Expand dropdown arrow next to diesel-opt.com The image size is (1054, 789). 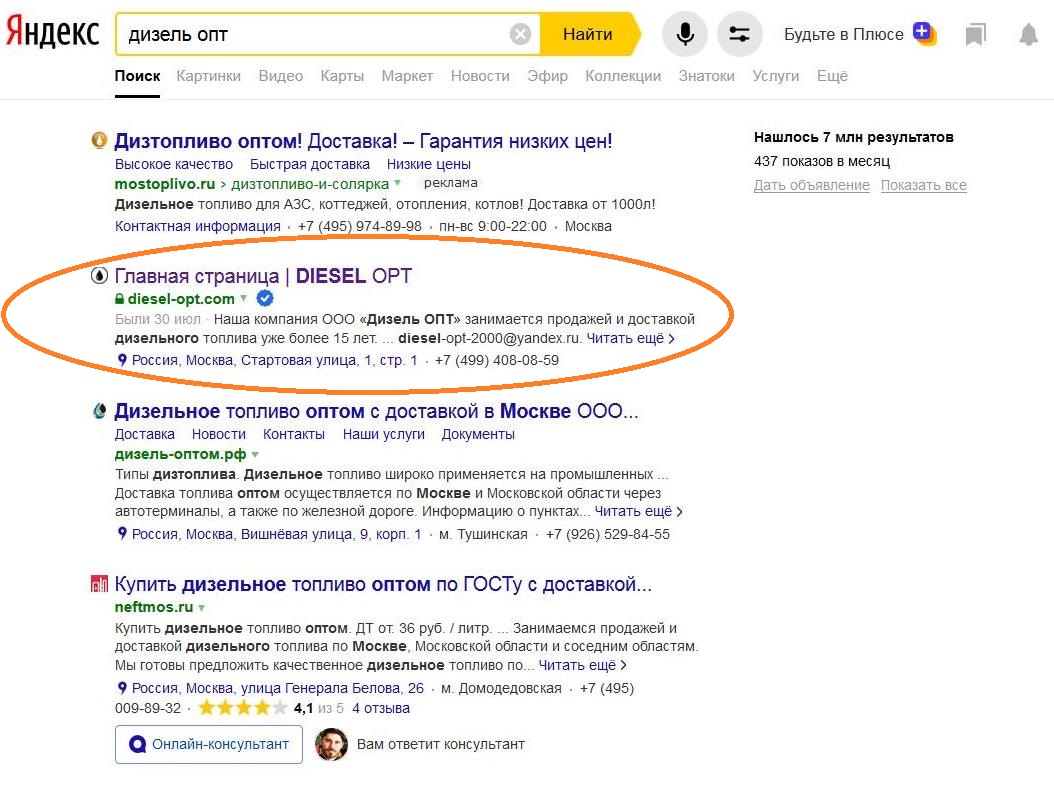(x=244, y=298)
